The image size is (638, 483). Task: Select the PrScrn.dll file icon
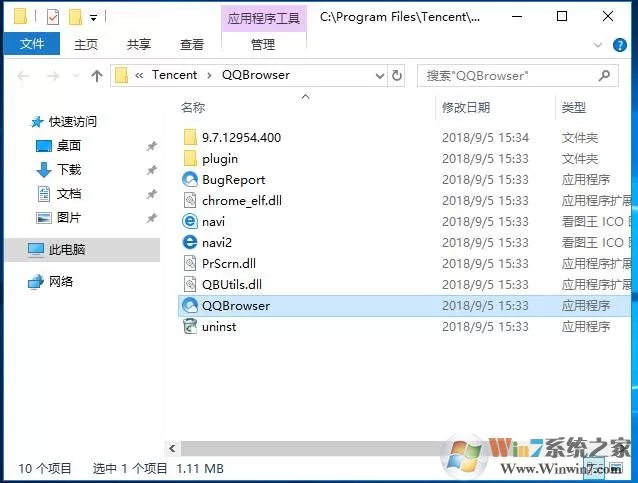190,264
